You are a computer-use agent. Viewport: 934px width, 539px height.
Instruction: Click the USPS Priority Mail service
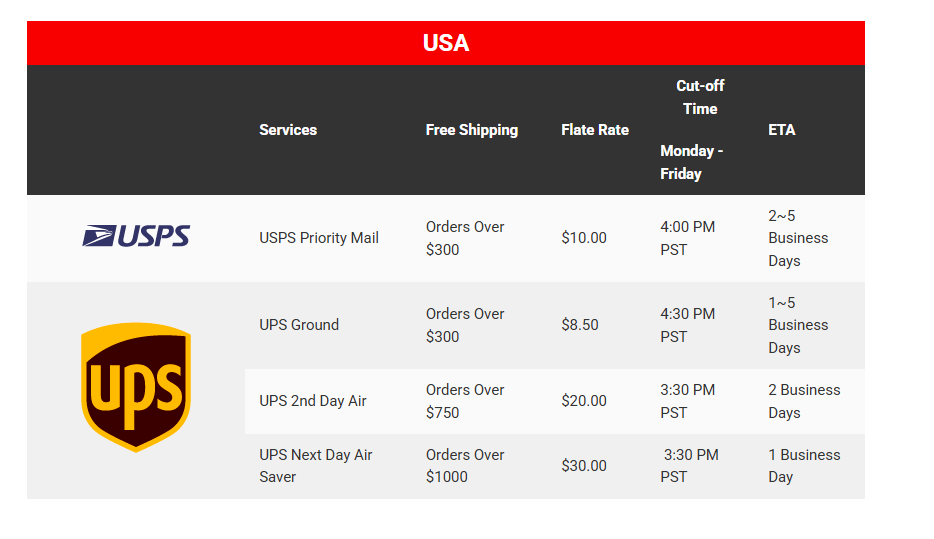pyautogui.click(x=319, y=238)
